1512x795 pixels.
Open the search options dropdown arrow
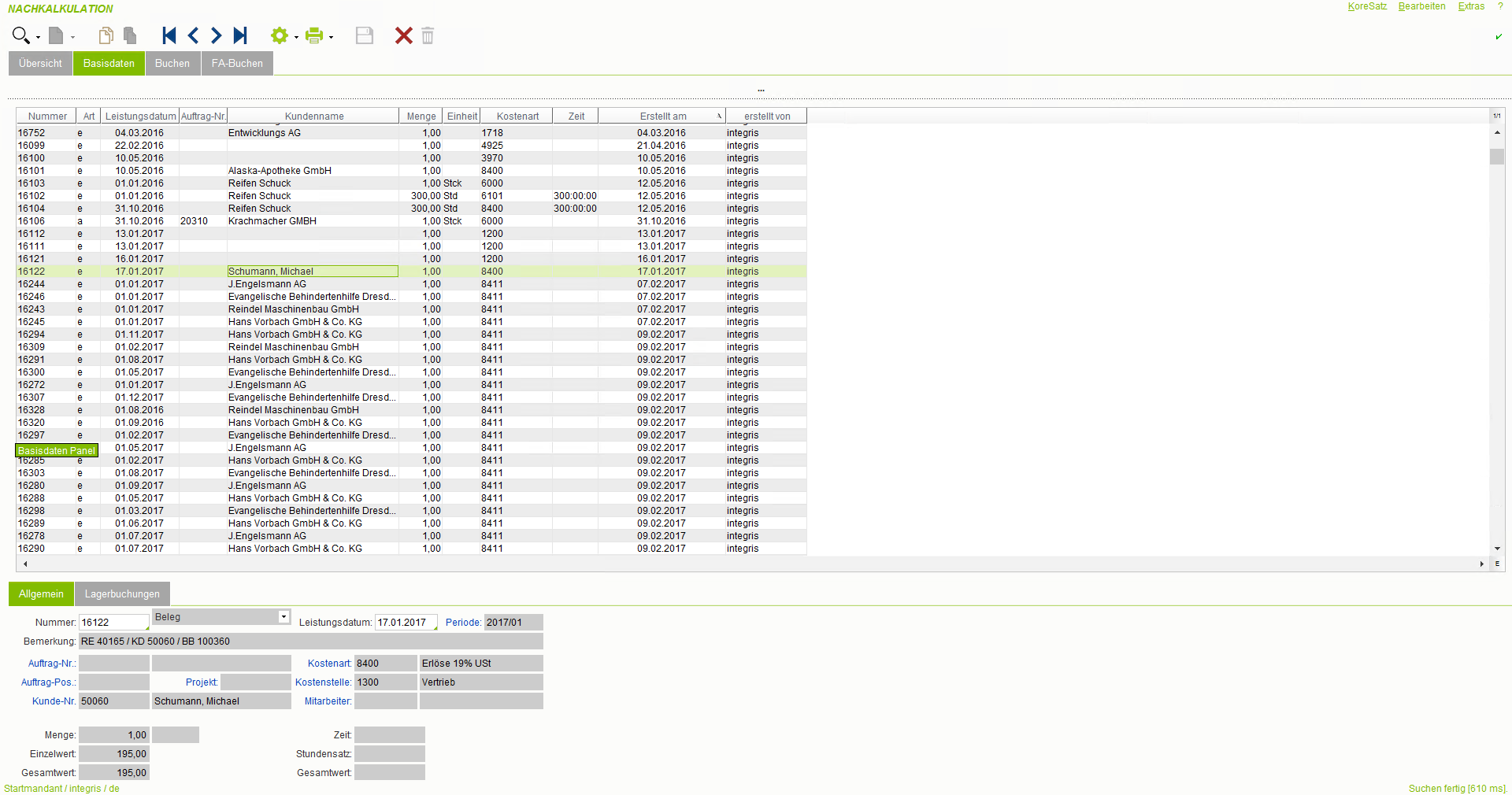tap(38, 37)
